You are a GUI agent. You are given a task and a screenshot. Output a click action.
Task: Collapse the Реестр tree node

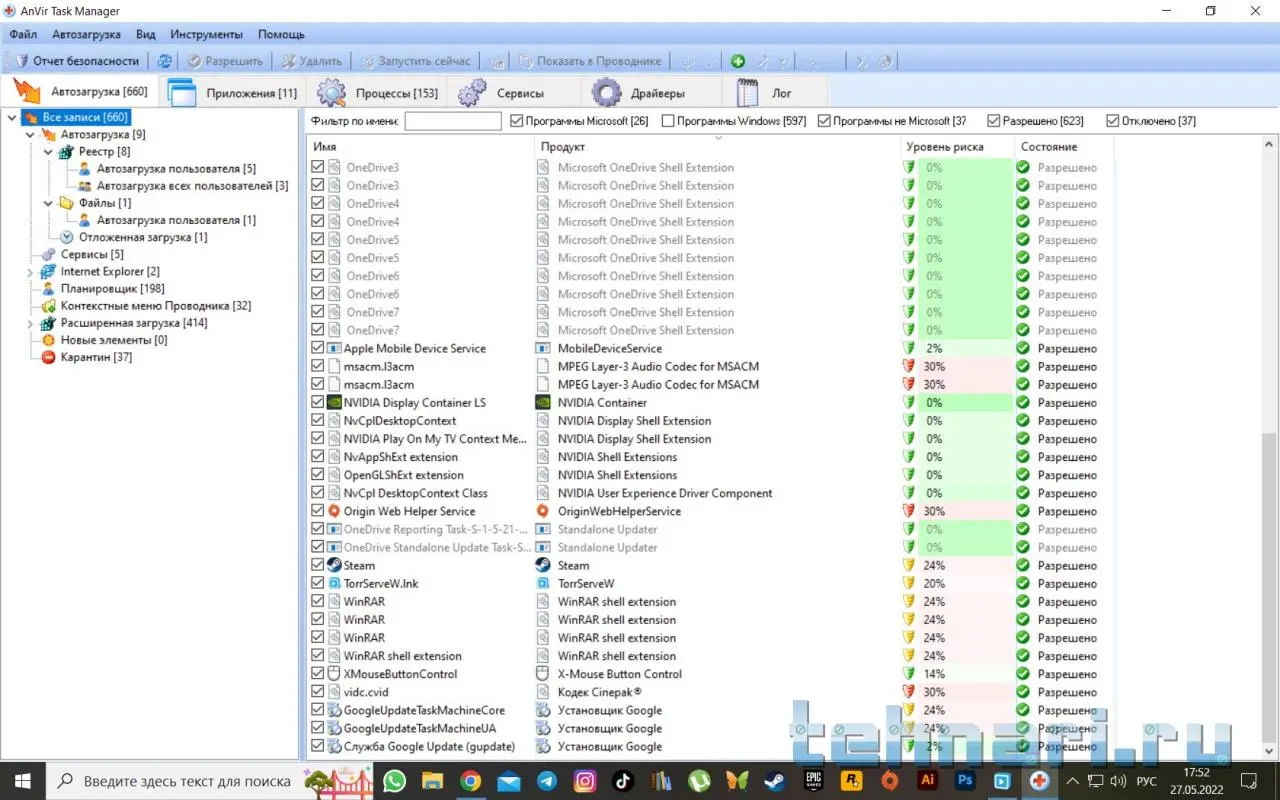tap(48, 152)
